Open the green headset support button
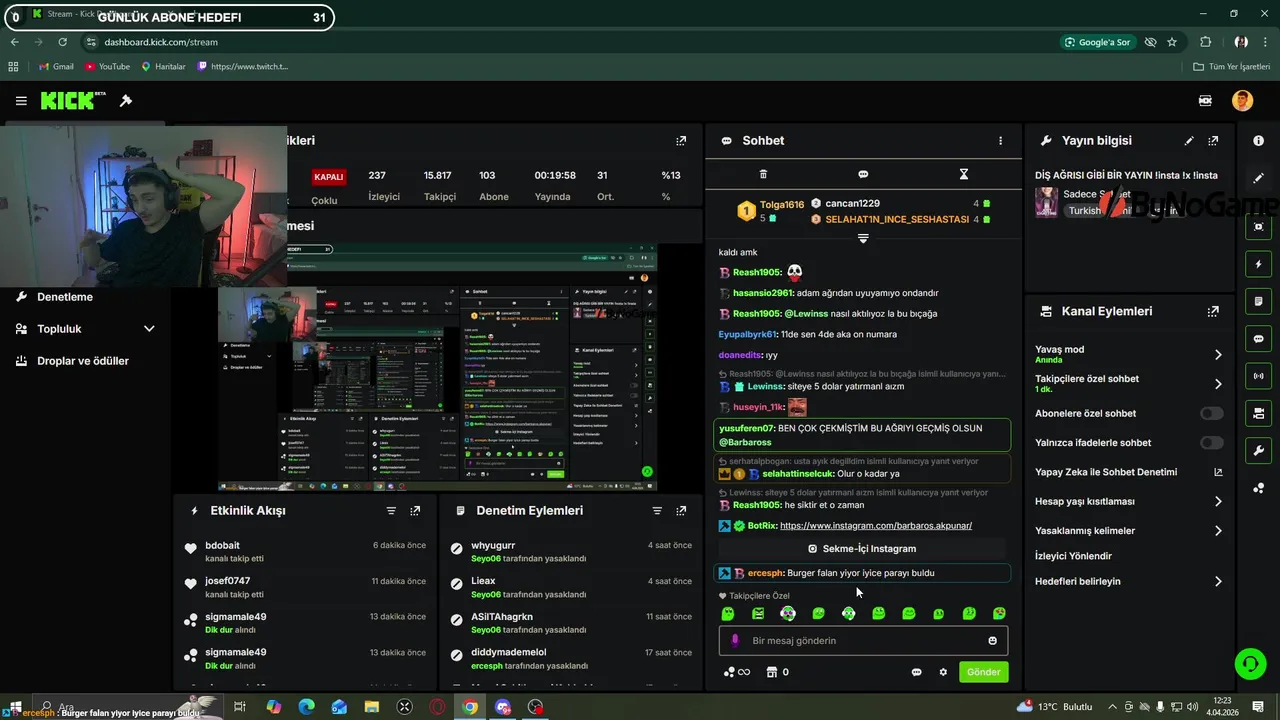The height and width of the screenshot is (720, 1280). pyautogui.click(x=1249, y=664)
